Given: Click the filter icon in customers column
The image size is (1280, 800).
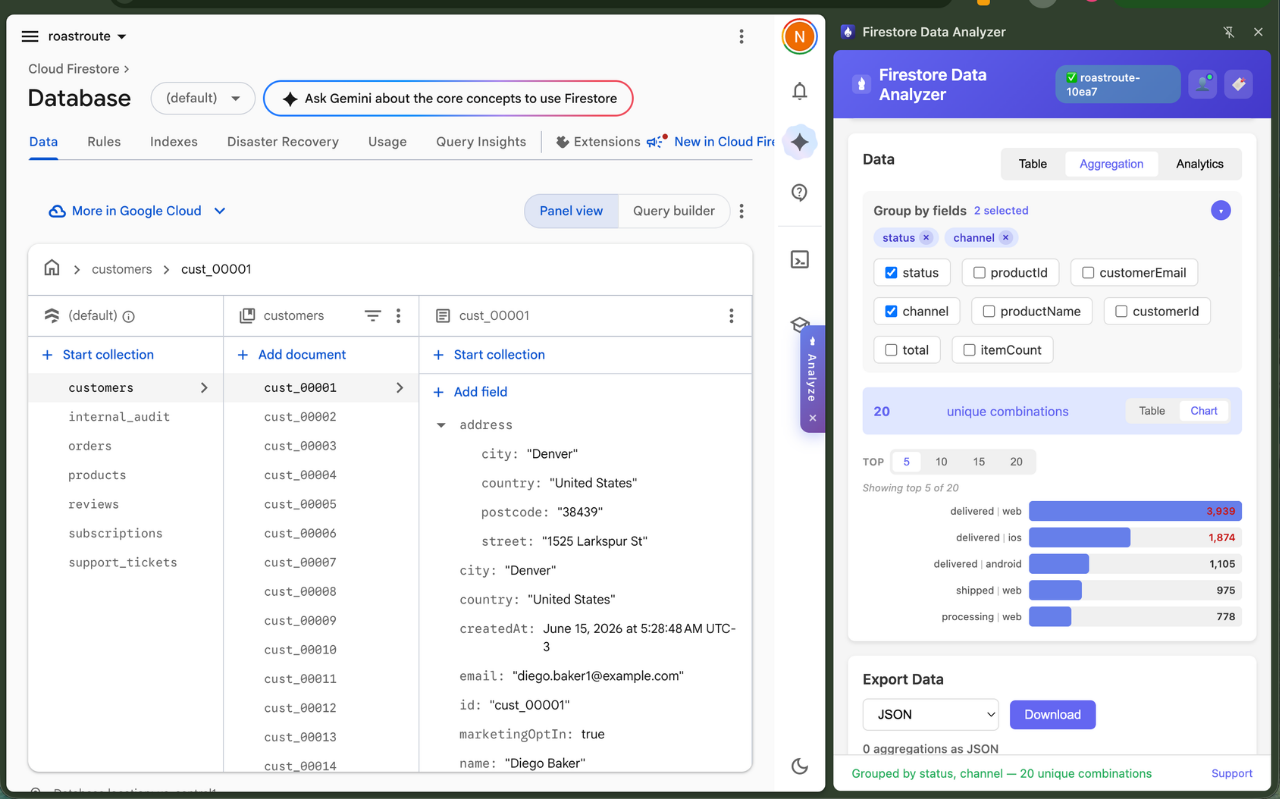Looking at the screenshot, I should (x=372, y=316).
